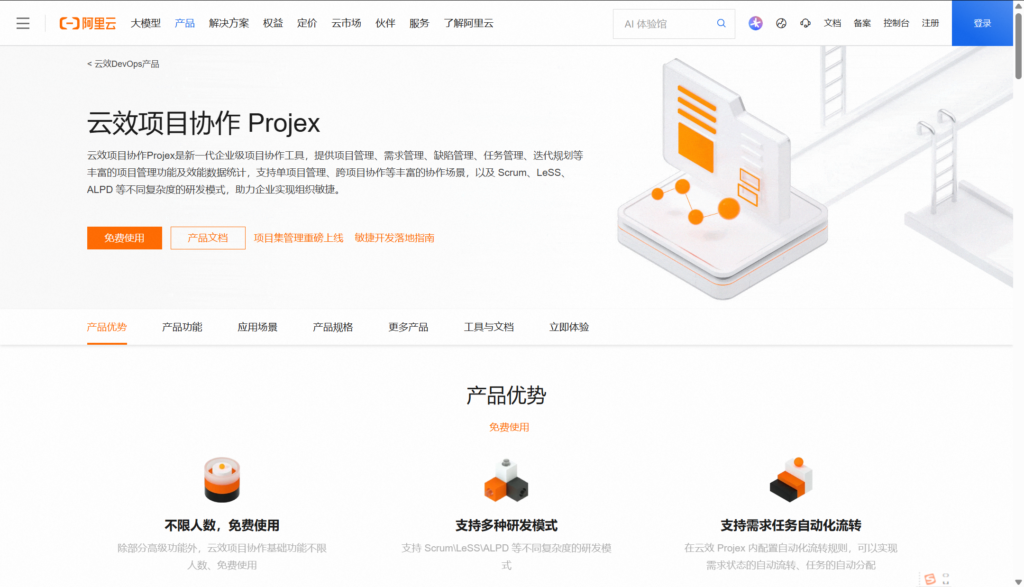1024x587 pixels.
Task: Click the AI assistant icon near search bar
Action: [x=755, y=23]
